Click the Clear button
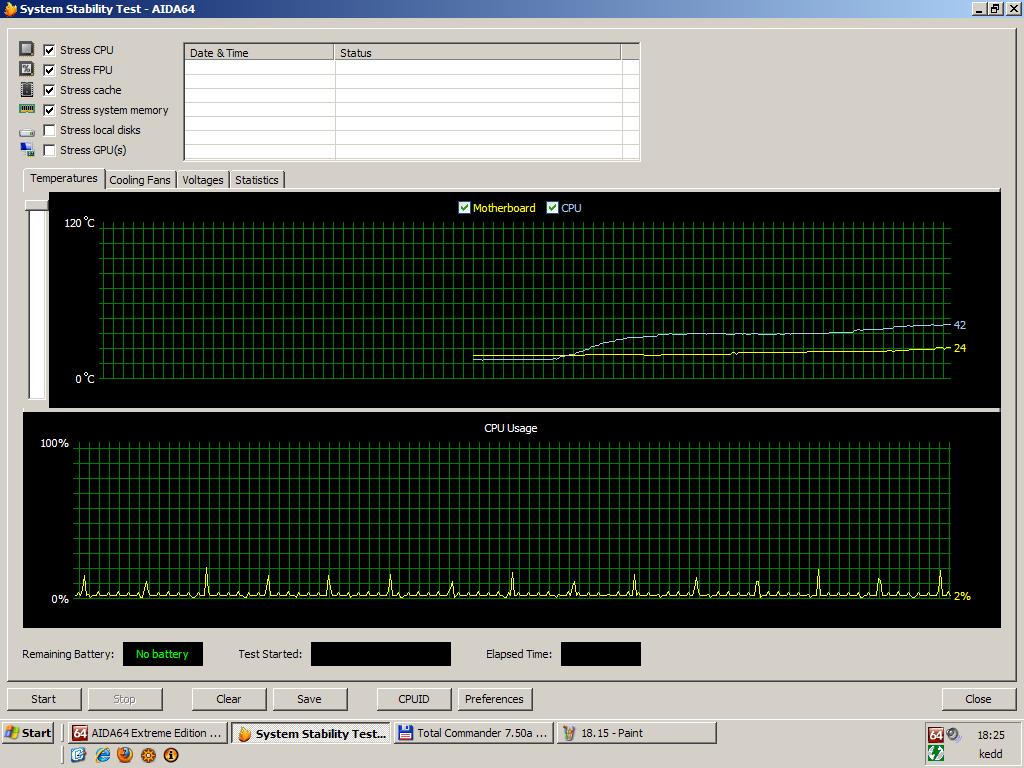 pyautogui.click(x=229, y=699)
